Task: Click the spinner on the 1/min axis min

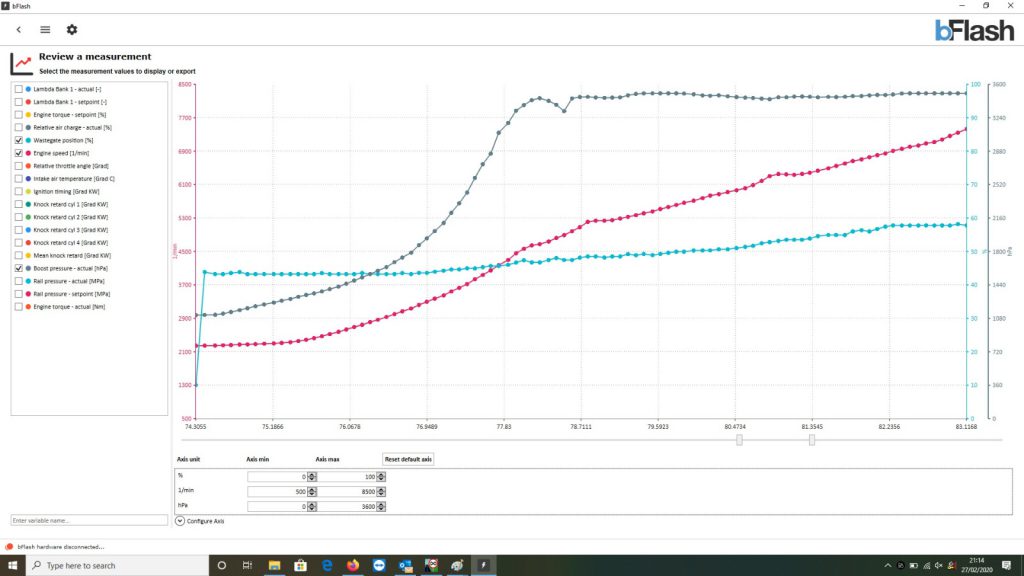Action: 312,492
